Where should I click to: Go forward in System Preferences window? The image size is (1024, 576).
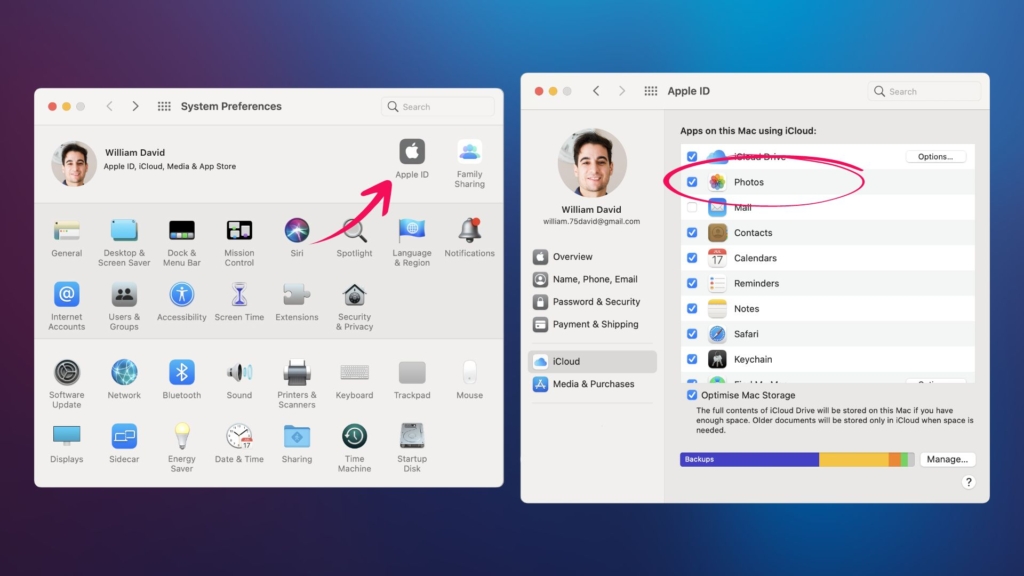point(135,106)
